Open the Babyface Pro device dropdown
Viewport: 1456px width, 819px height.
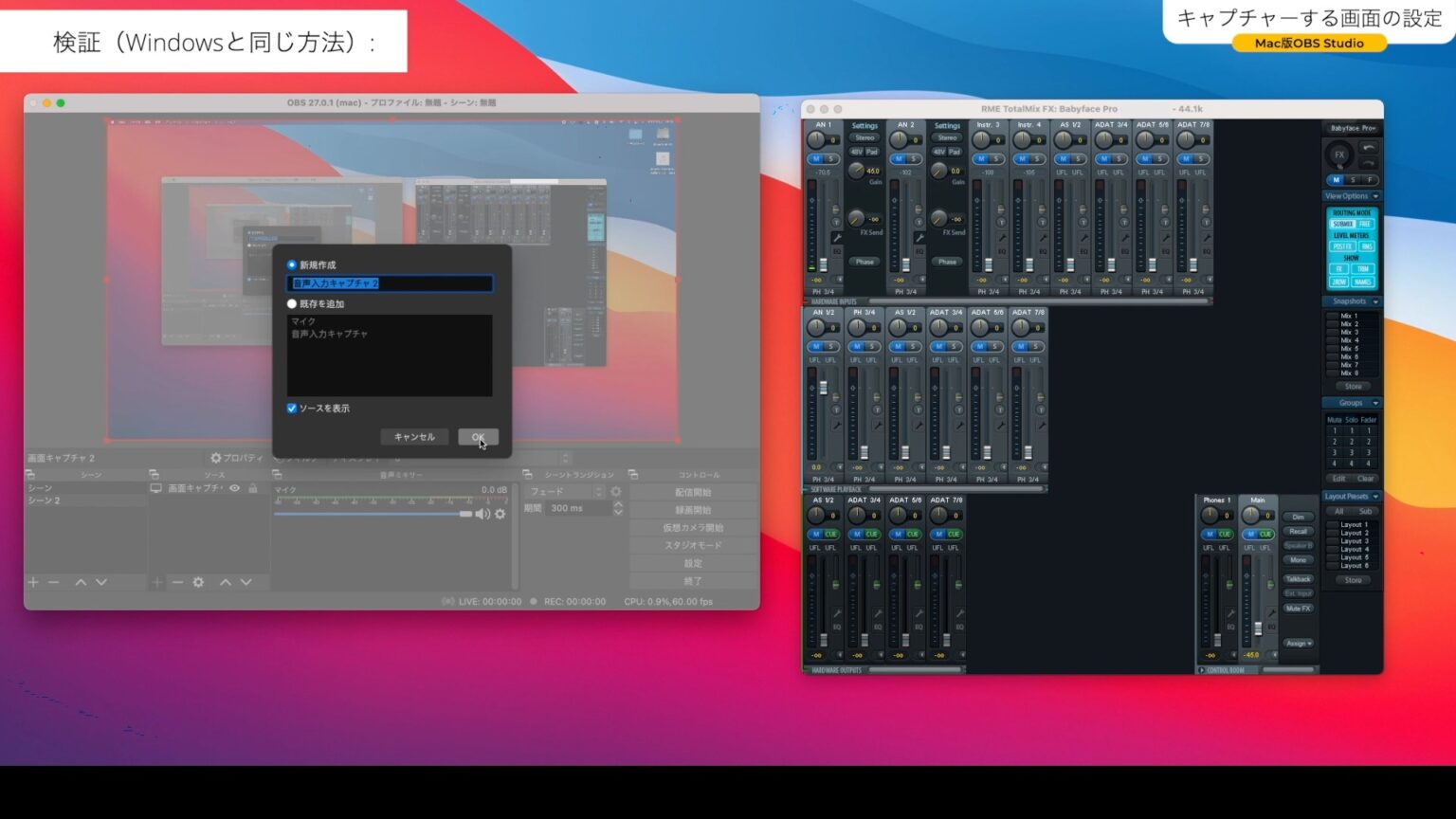point(1352,128)
